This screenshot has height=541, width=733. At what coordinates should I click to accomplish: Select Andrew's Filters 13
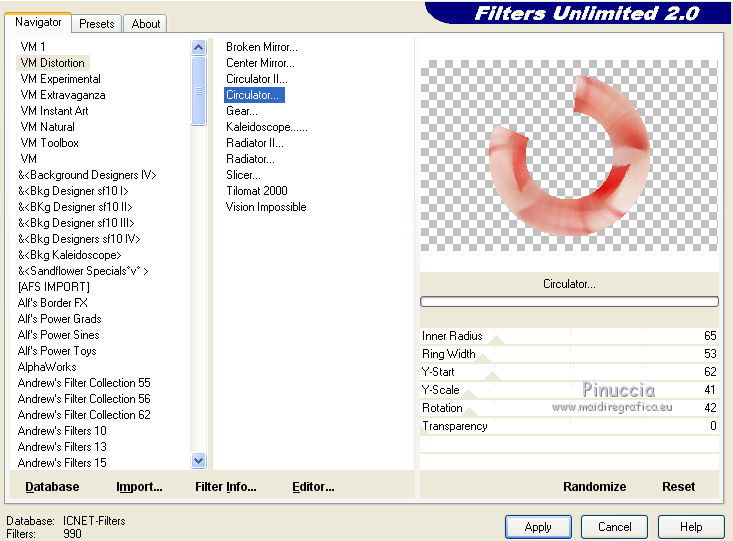click(62, 447)
